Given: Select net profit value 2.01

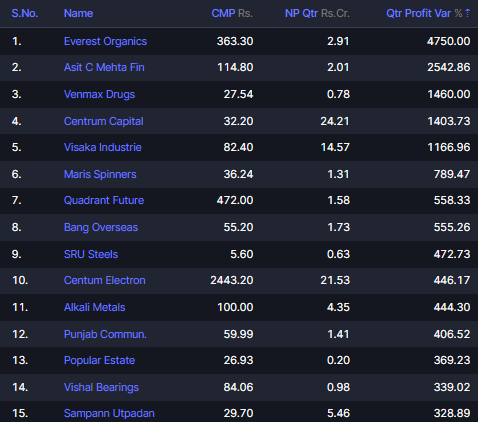Looking at the screenshot, I should (x=338, y=67).
